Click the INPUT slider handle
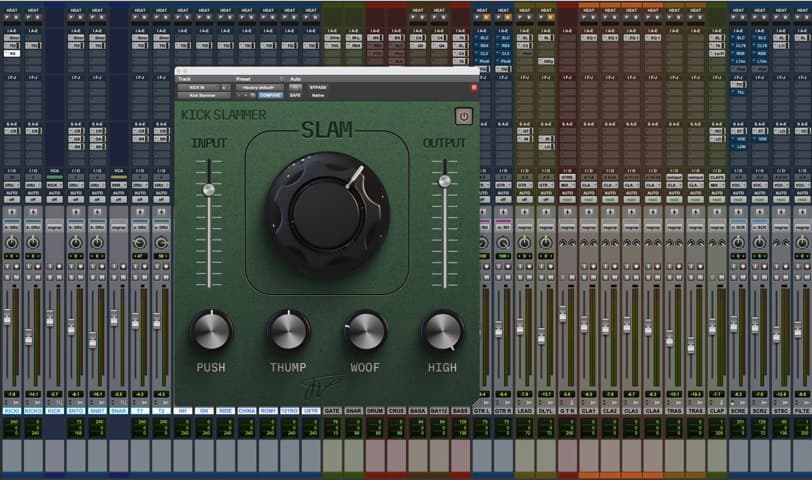The image size is (812, 480). coord(209,190)
